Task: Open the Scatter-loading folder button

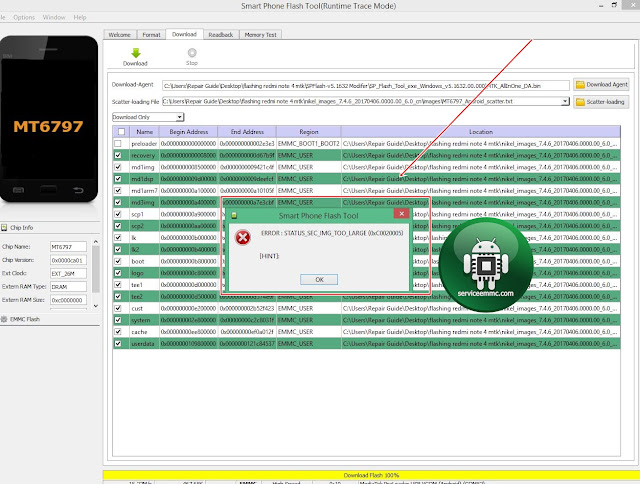Action: (601, 102)
